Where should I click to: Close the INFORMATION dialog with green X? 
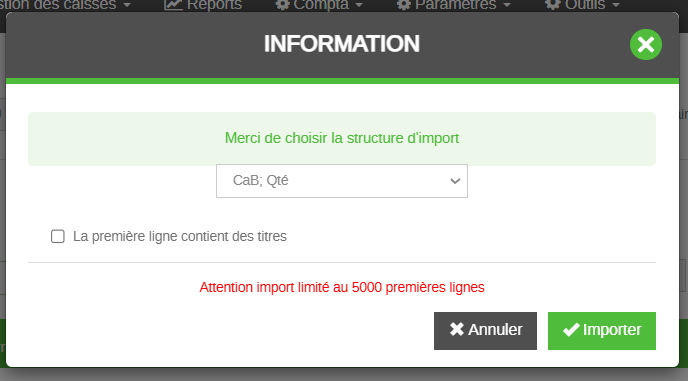click(x=645, y=44)
